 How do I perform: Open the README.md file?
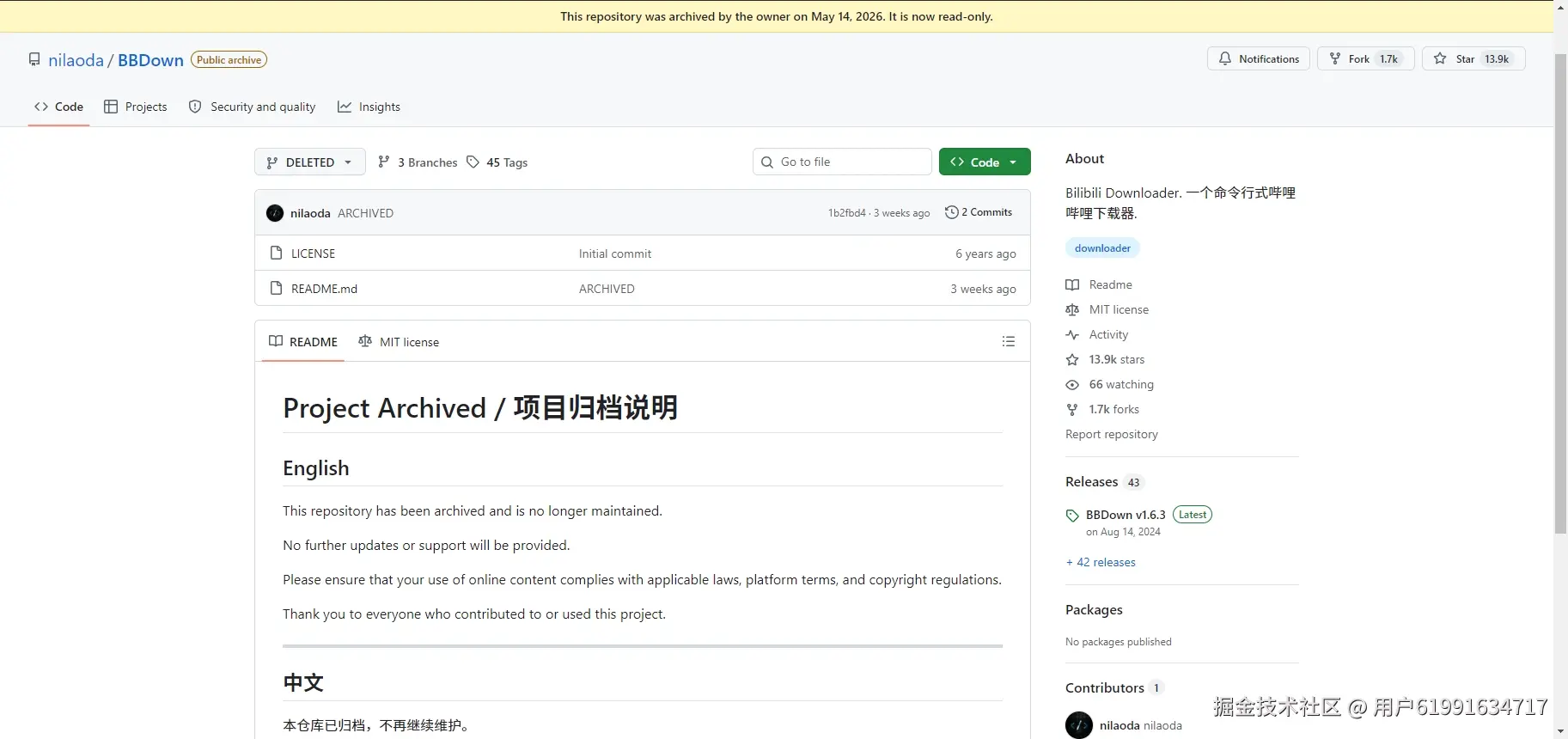click(324, 289)
